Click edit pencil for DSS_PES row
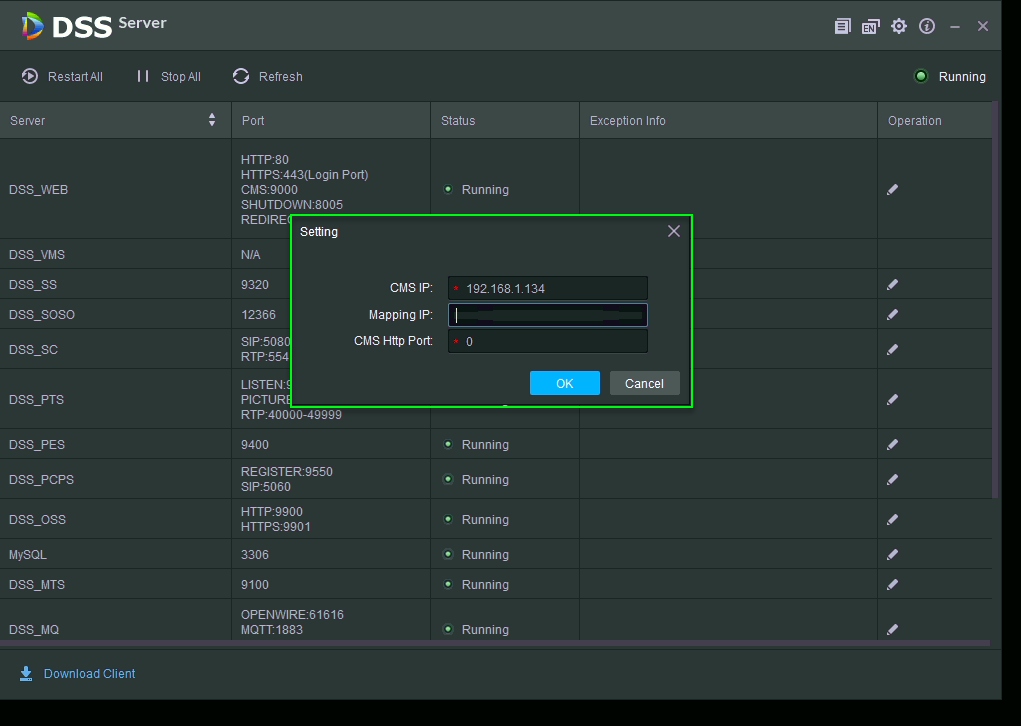 [x=892, y=445]
